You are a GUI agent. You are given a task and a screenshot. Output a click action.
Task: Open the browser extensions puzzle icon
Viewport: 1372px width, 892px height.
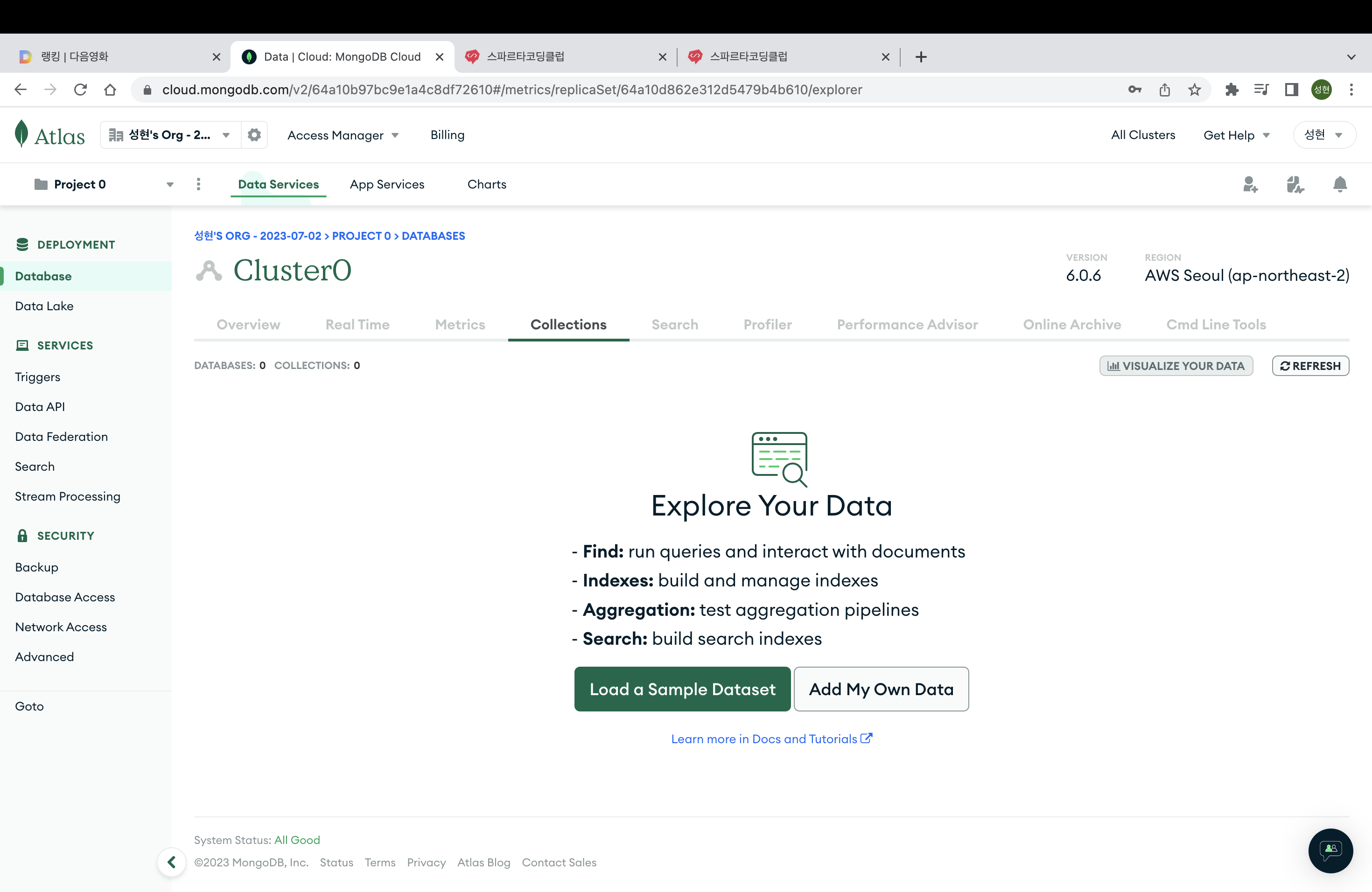[x=1232, y=89]
